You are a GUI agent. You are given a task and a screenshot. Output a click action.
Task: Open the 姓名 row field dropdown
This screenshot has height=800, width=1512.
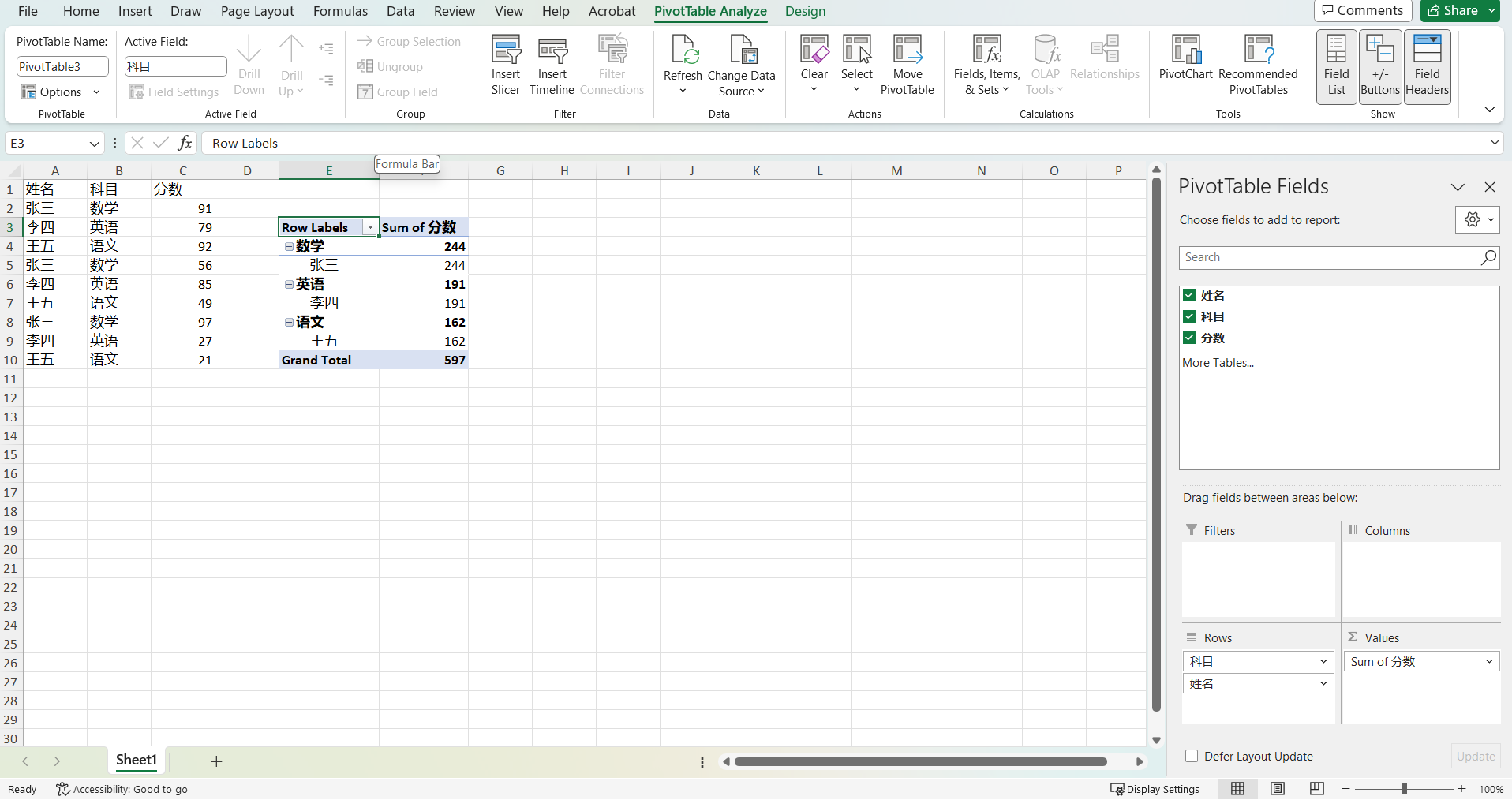1323,683
